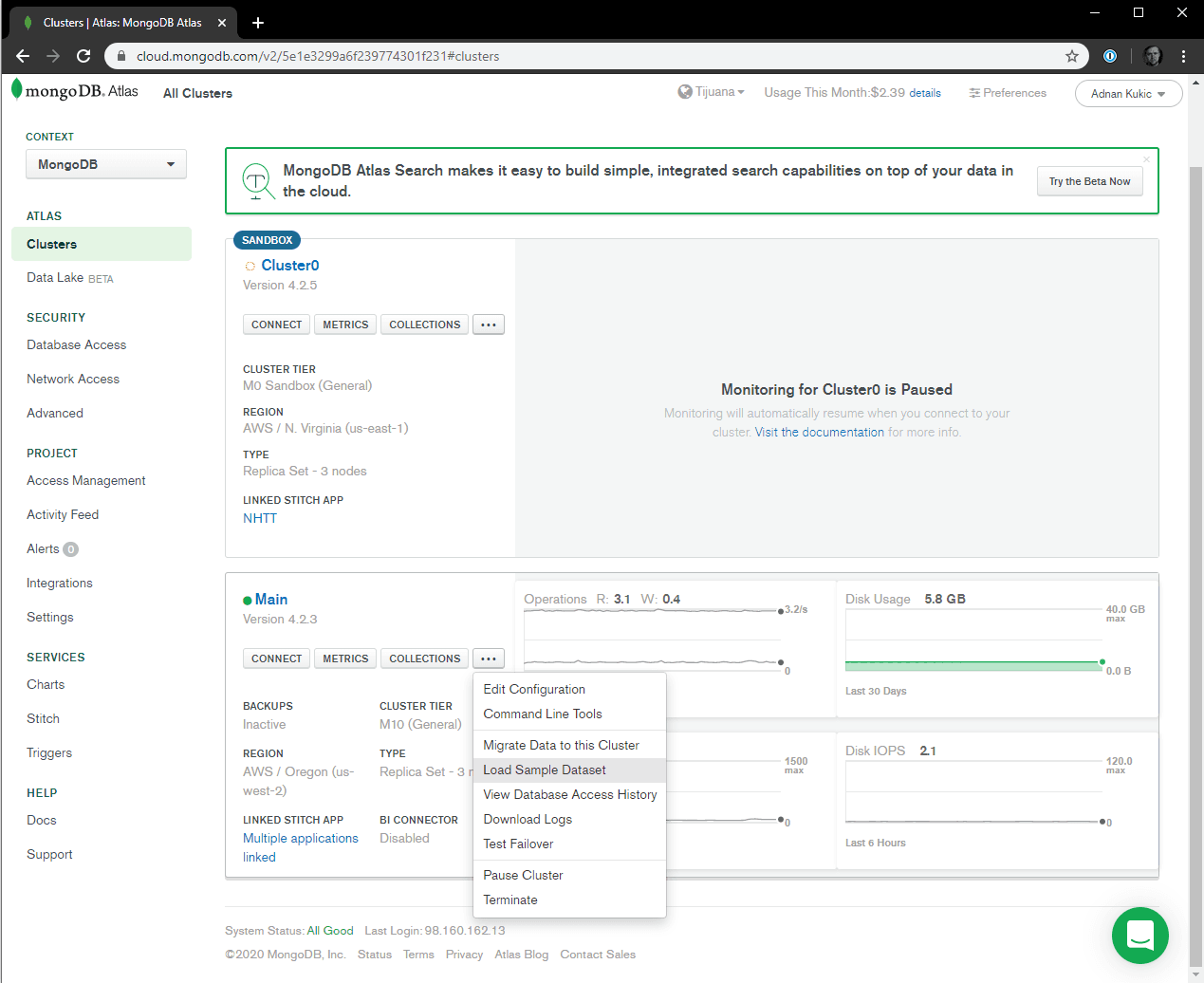The width and height of the screenshot is (1204, 983).
Task: Open the NHTT linked Stitch app
Action: [260, 518]
